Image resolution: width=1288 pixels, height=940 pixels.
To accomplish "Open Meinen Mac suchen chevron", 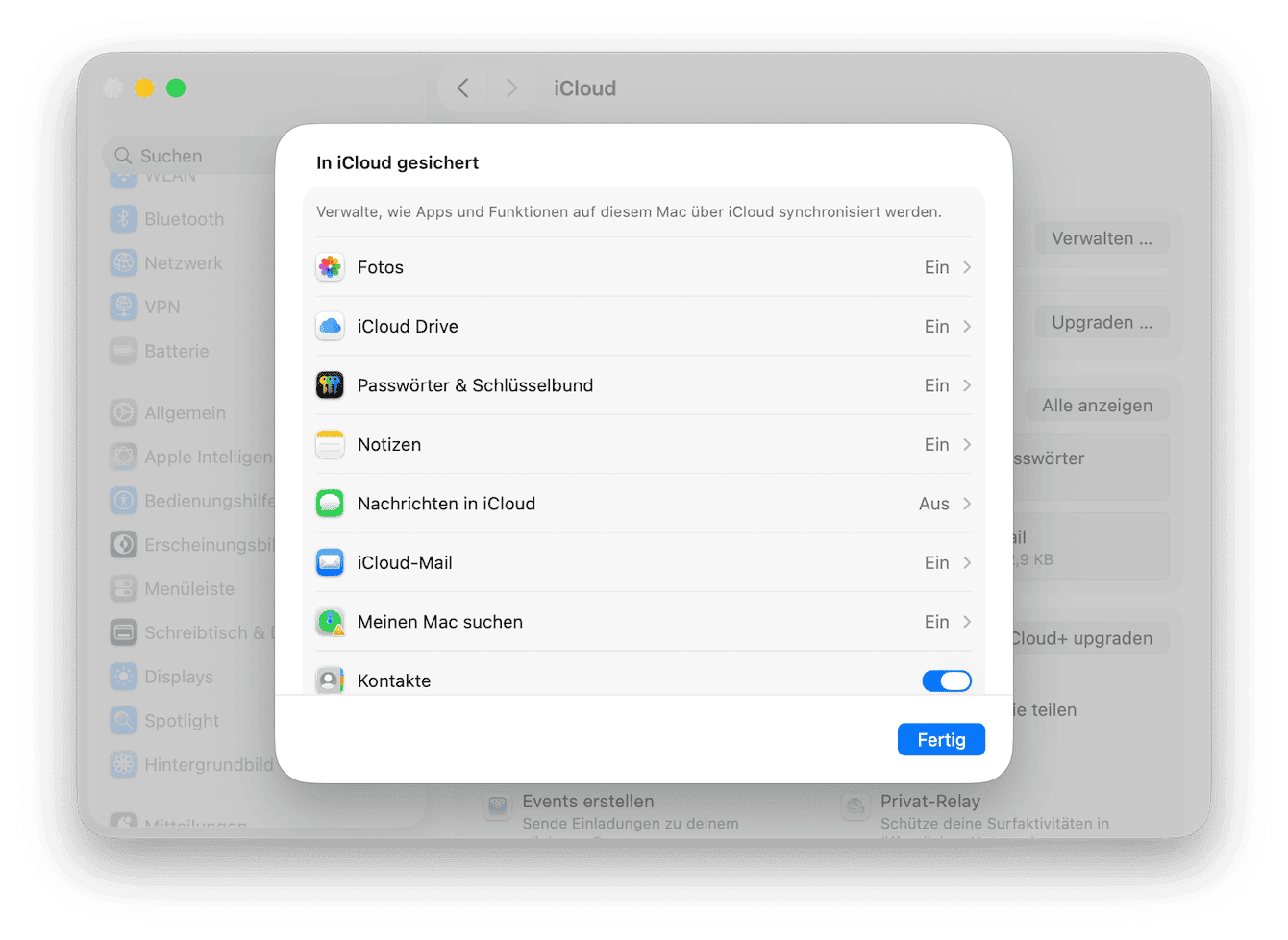I will (x=967, y=622).
